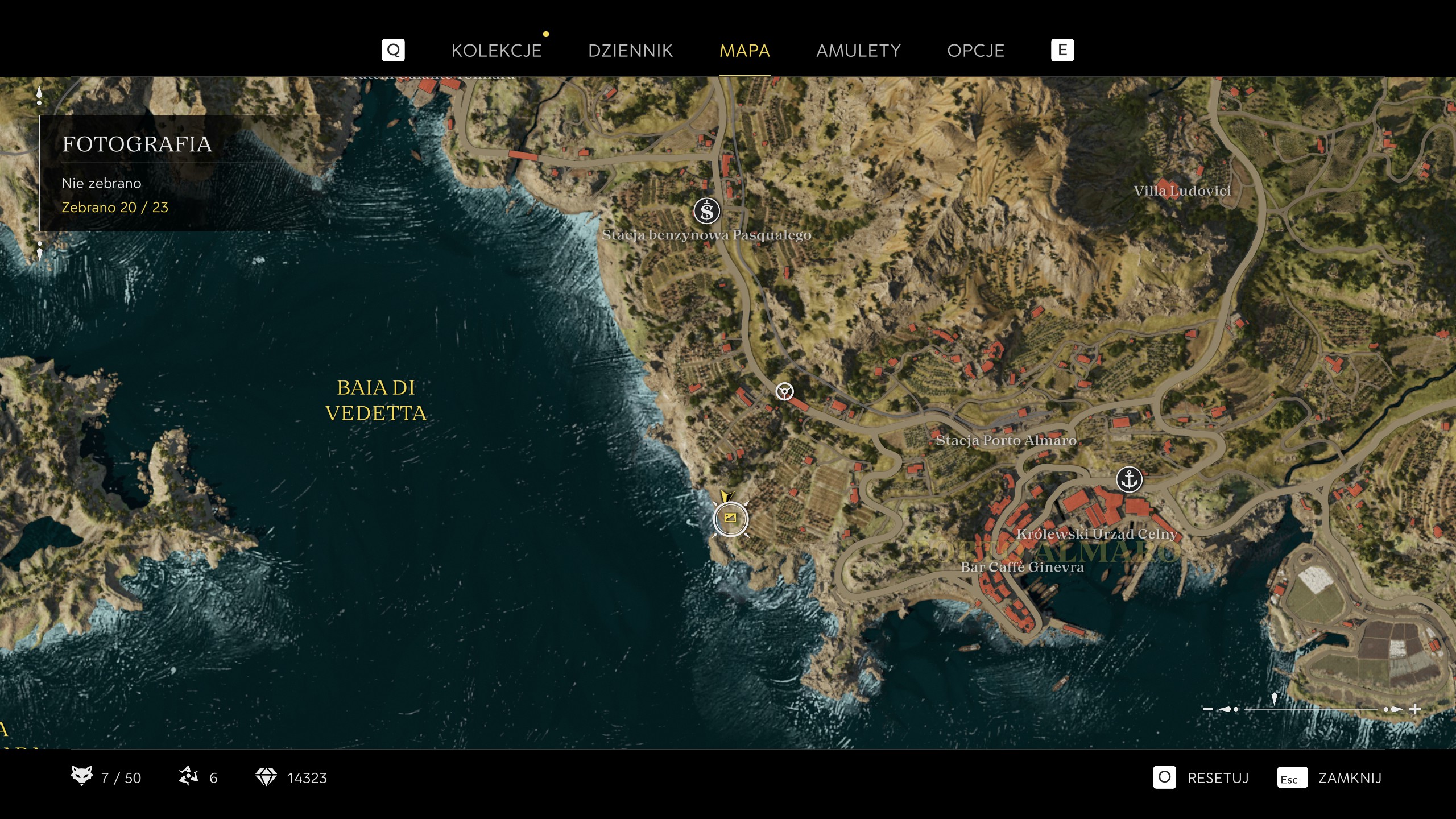The image size is (1456, 819).
Task: Select the steering wheel vehicle marker
Action: [784, 391]
